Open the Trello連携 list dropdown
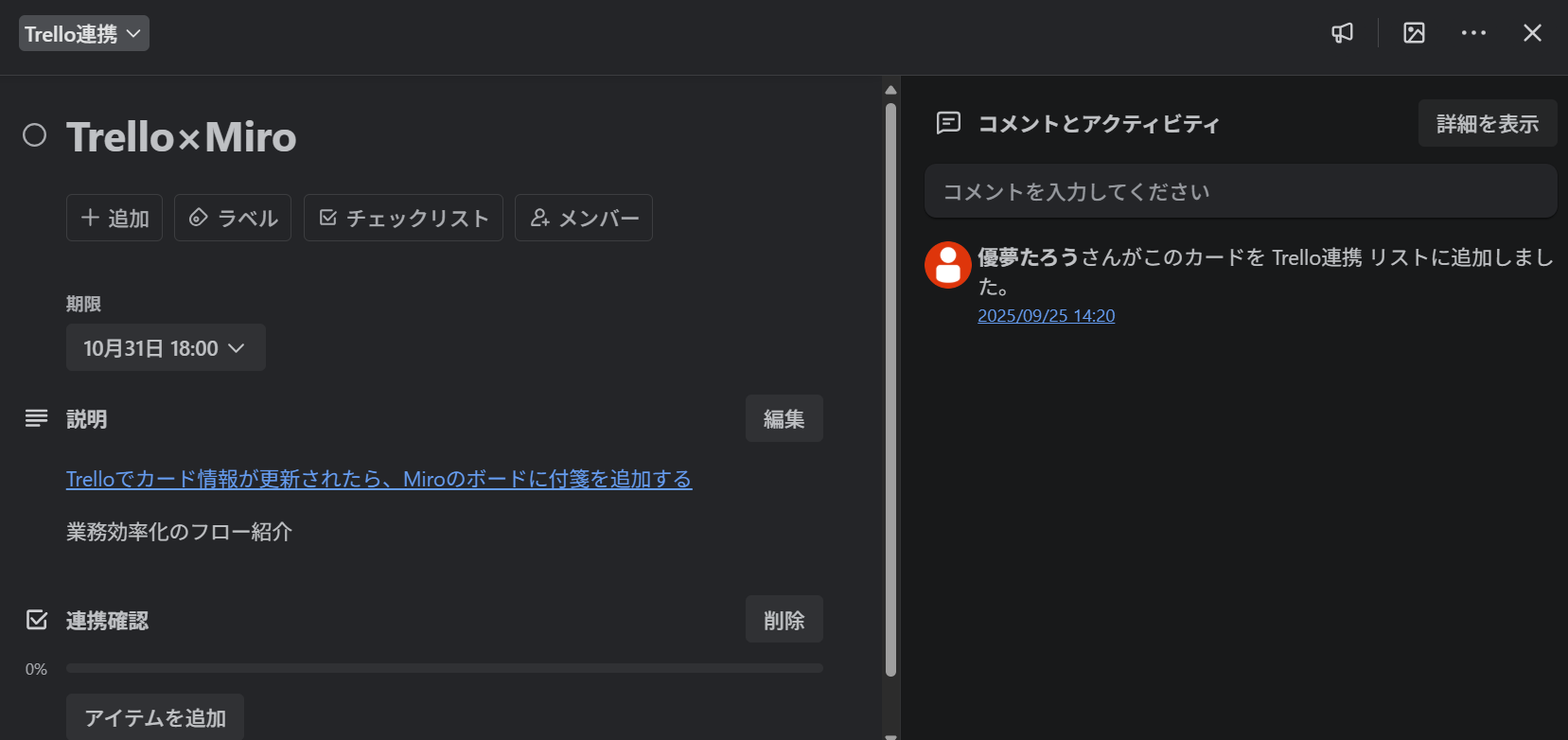Viewport: 1568px width, 740px height. click(83, 32)
